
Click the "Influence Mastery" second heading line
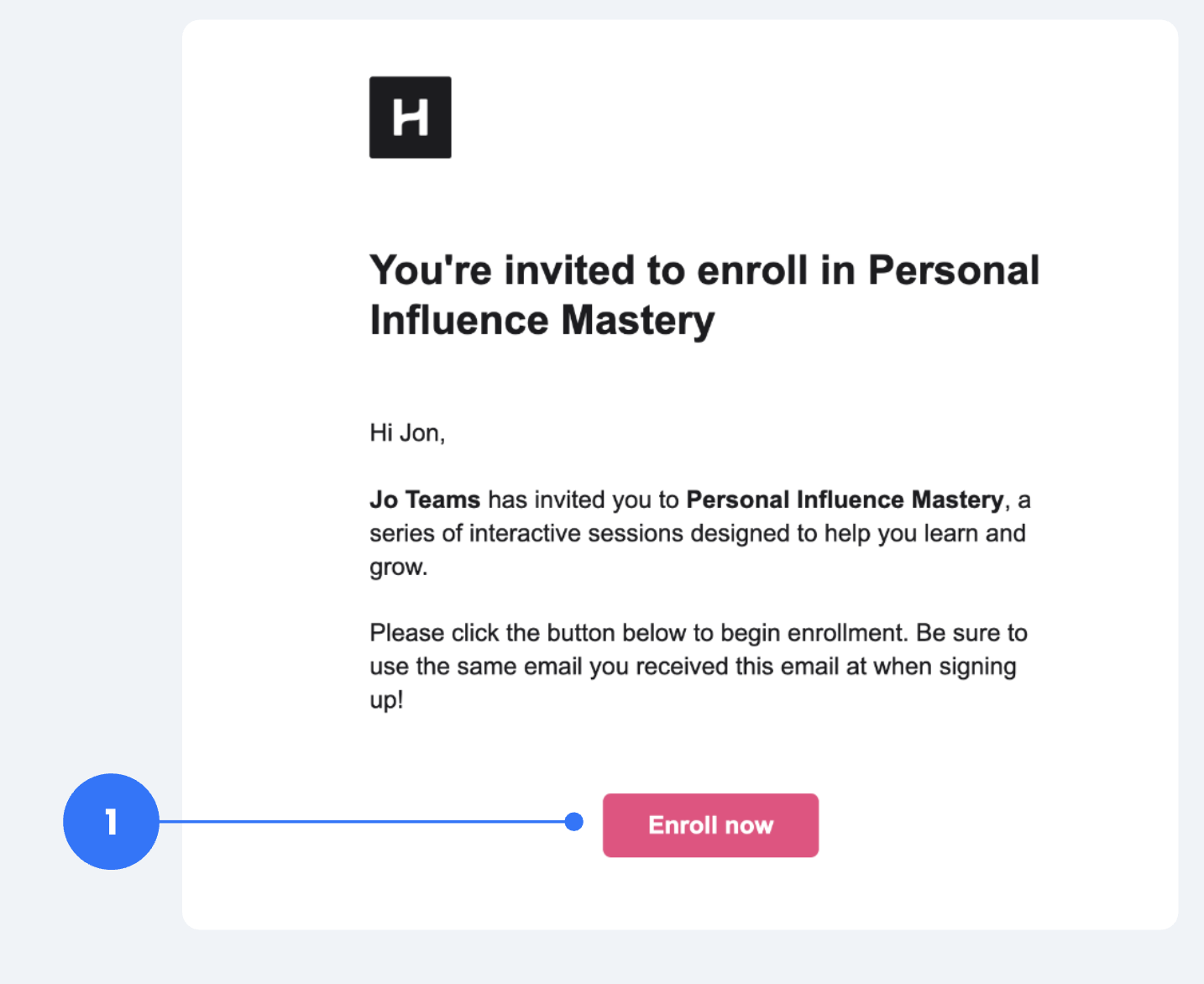click(542, 320)
